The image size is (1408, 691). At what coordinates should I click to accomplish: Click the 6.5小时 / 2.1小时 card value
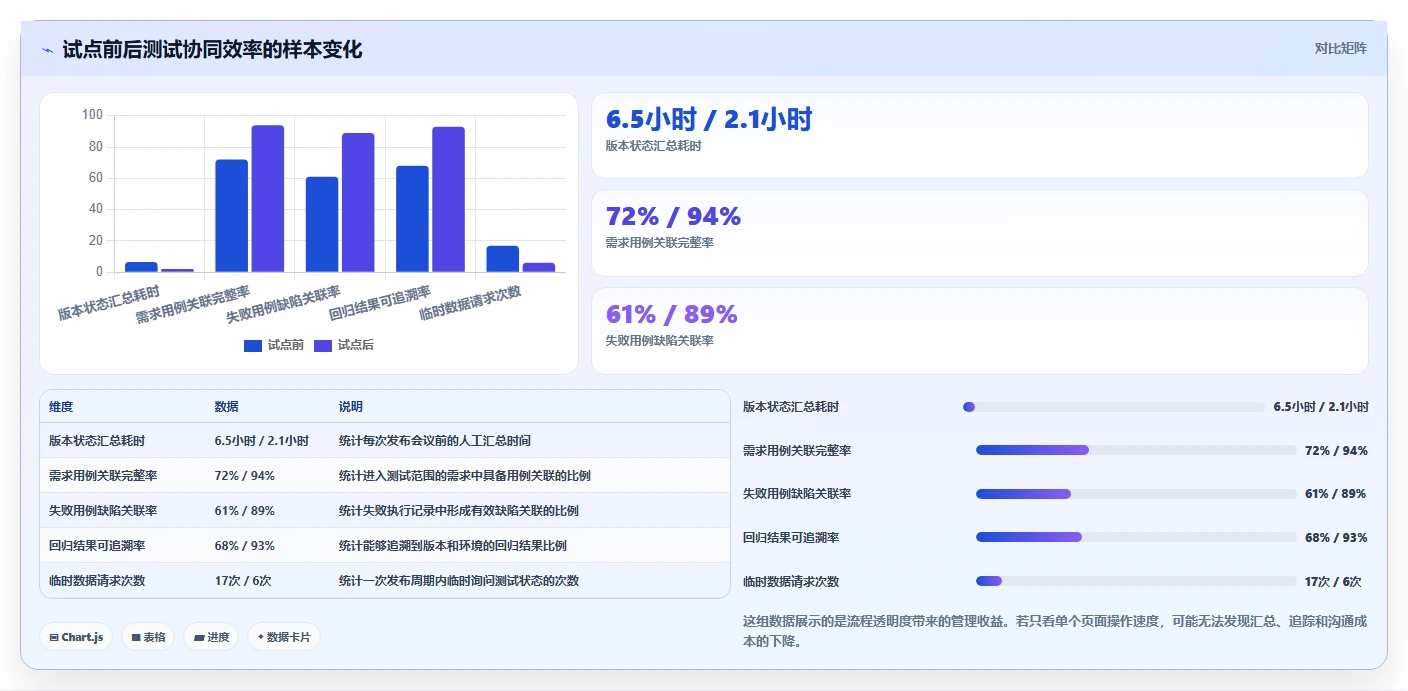coord(709,120)
